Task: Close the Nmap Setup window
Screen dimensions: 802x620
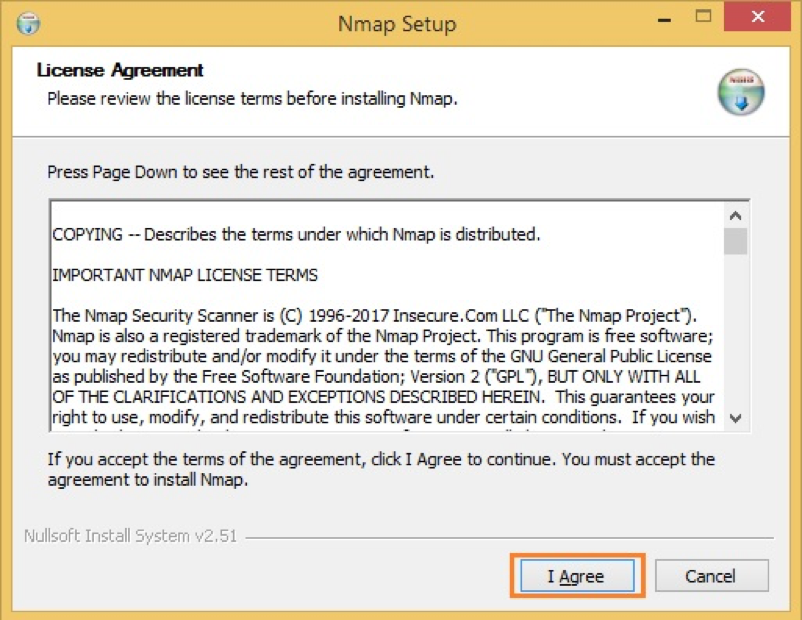Action: click(756, 17)
